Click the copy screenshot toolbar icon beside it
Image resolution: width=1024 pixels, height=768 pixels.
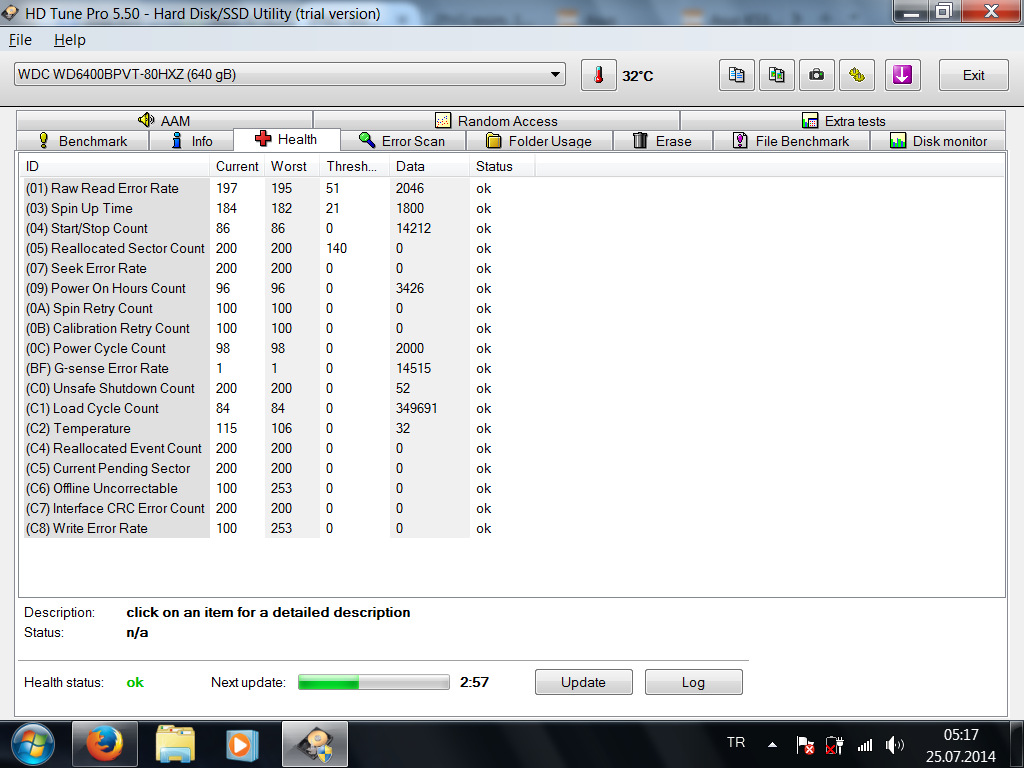(x=776, y=75)
